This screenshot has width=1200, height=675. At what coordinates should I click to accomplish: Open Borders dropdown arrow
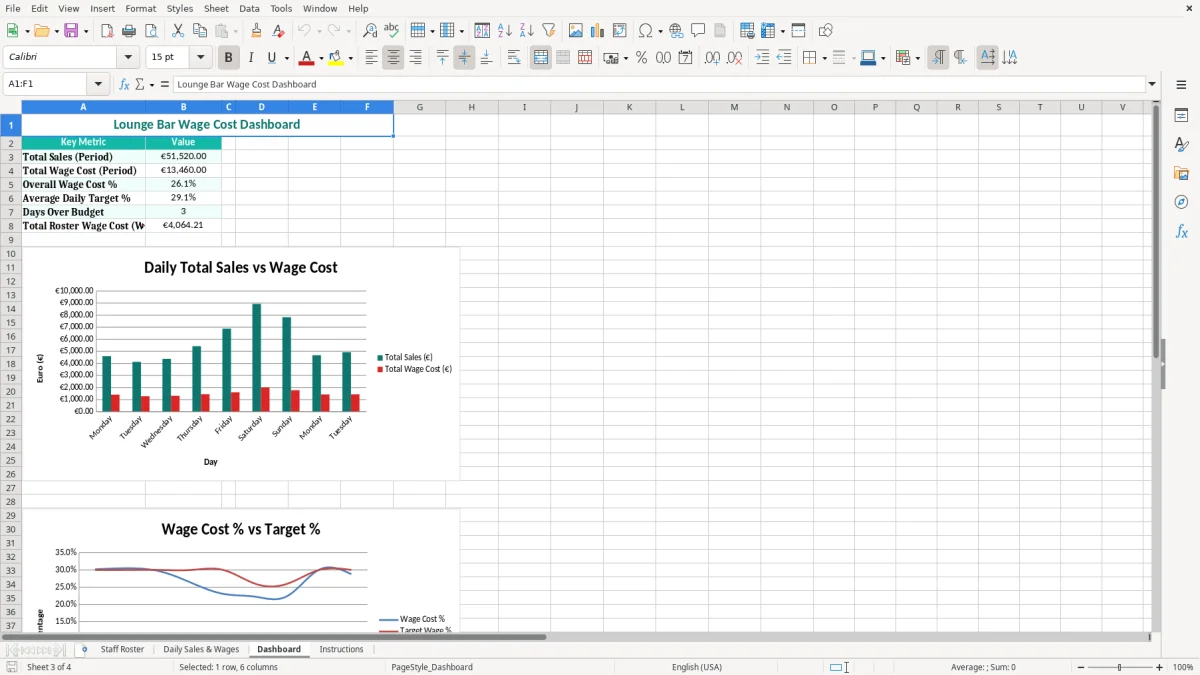pyautogui.click(x=824, y=59)
